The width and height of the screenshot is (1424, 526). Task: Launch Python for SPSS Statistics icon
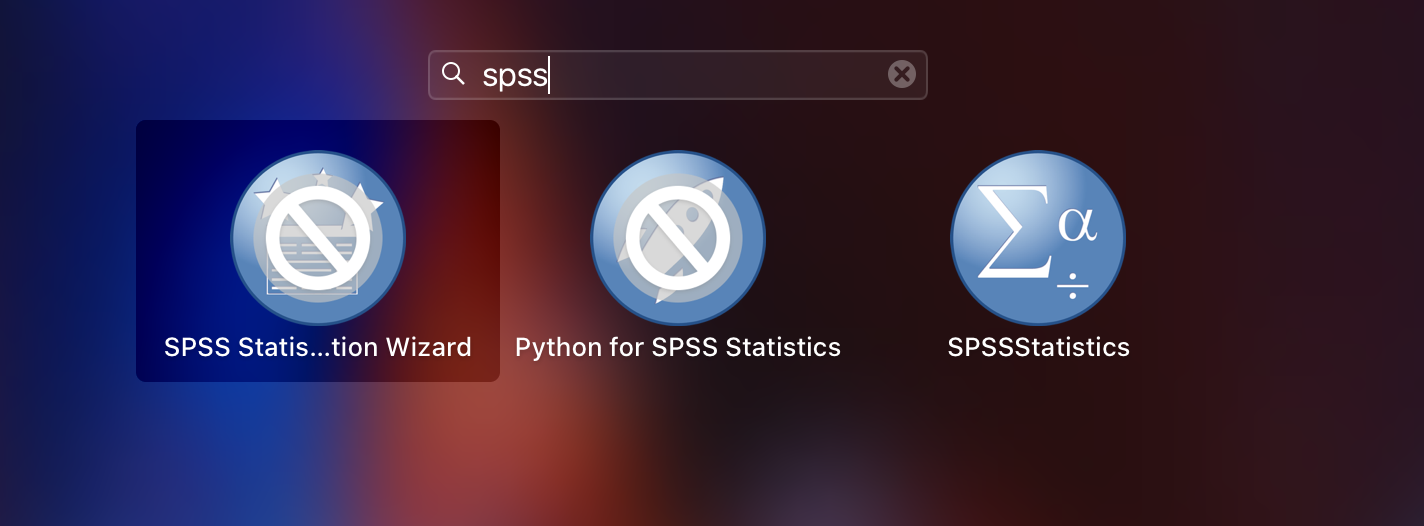(x=678, y=238)
